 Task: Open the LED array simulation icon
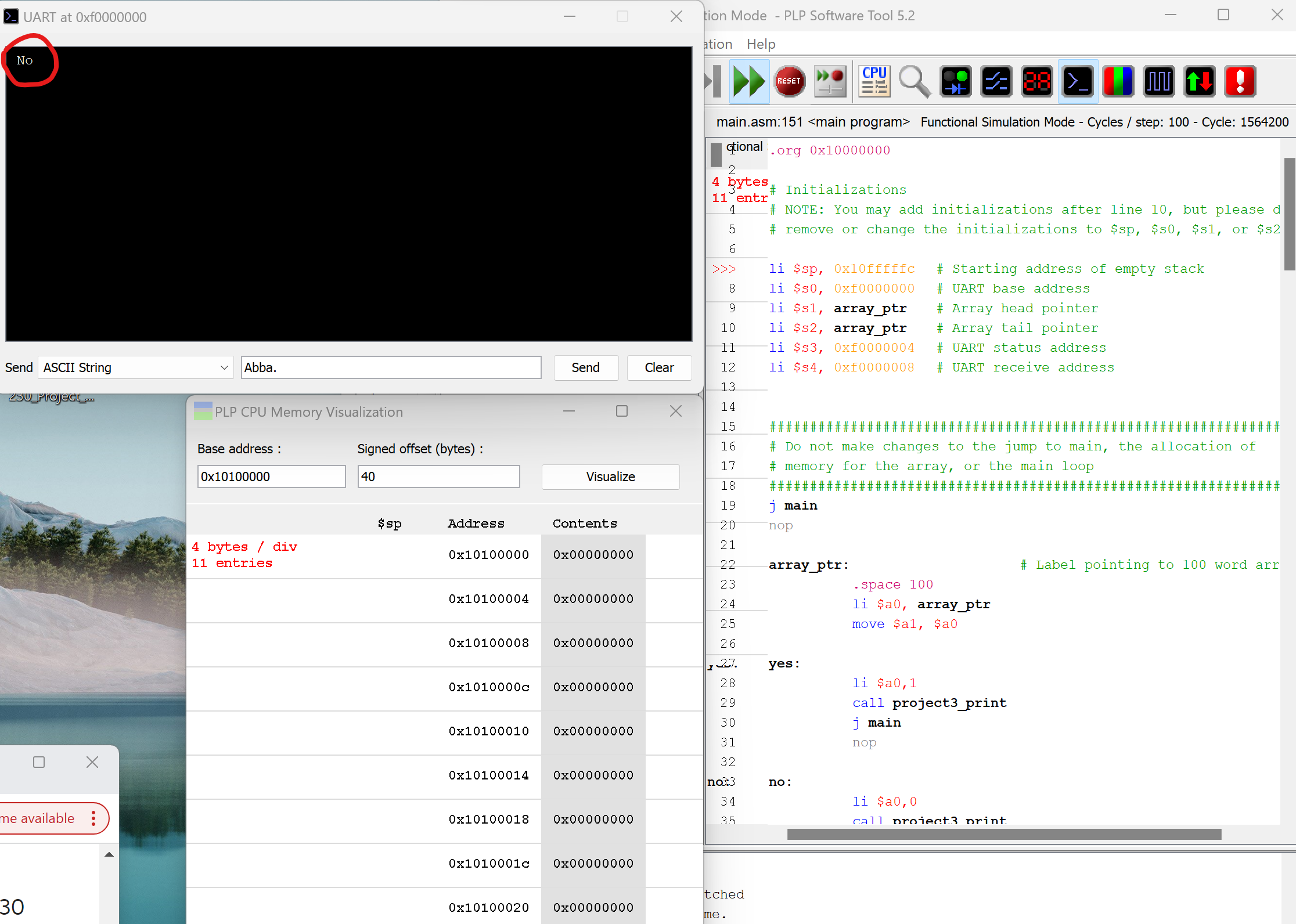pos(956,81)
